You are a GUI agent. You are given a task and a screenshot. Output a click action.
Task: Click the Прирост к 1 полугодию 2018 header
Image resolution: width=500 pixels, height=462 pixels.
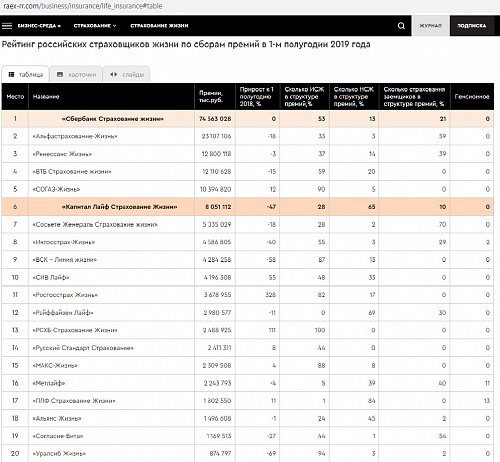click(x=257, y=97)
